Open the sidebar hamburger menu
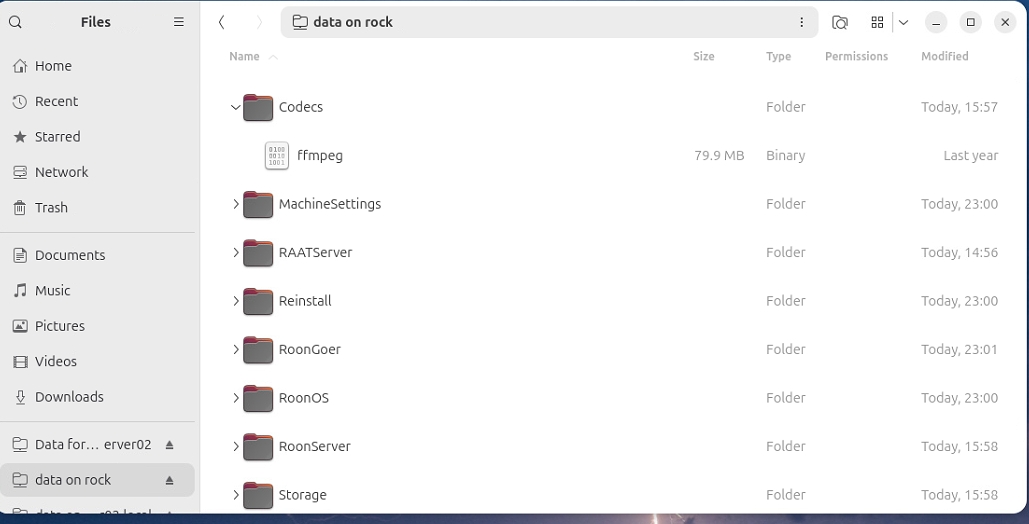The width and height of the screenshot is (1029, 524). point(179,22)
